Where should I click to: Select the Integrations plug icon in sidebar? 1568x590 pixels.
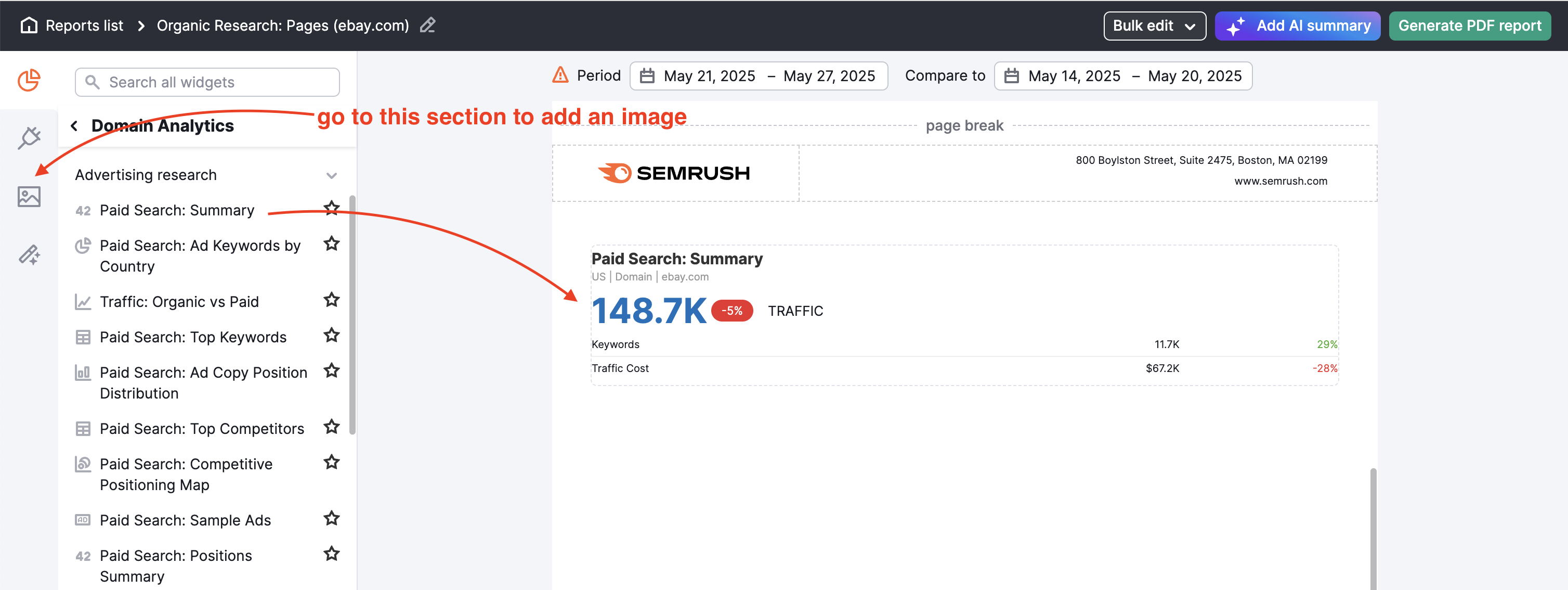(x=29, y=137)
